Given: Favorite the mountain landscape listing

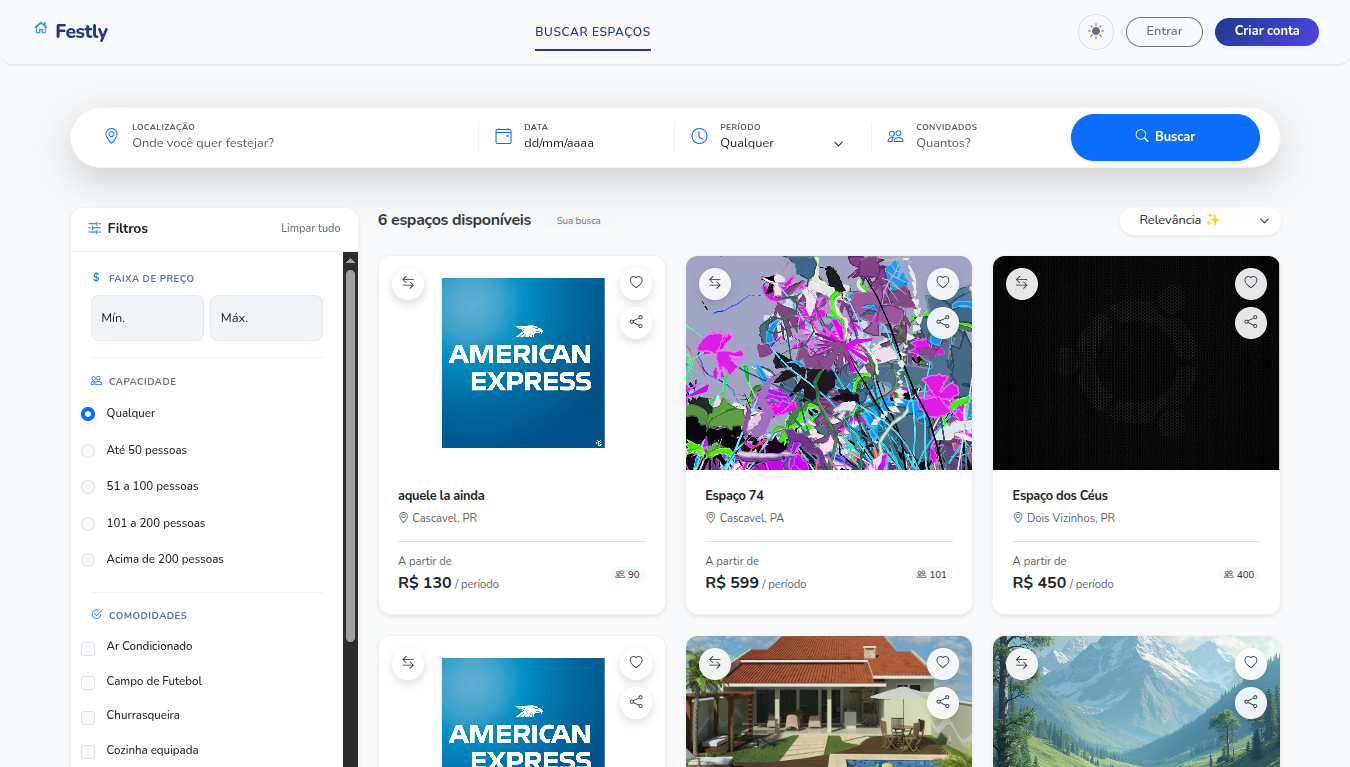Looking at the screenshot, I should tap(1251, 663).
